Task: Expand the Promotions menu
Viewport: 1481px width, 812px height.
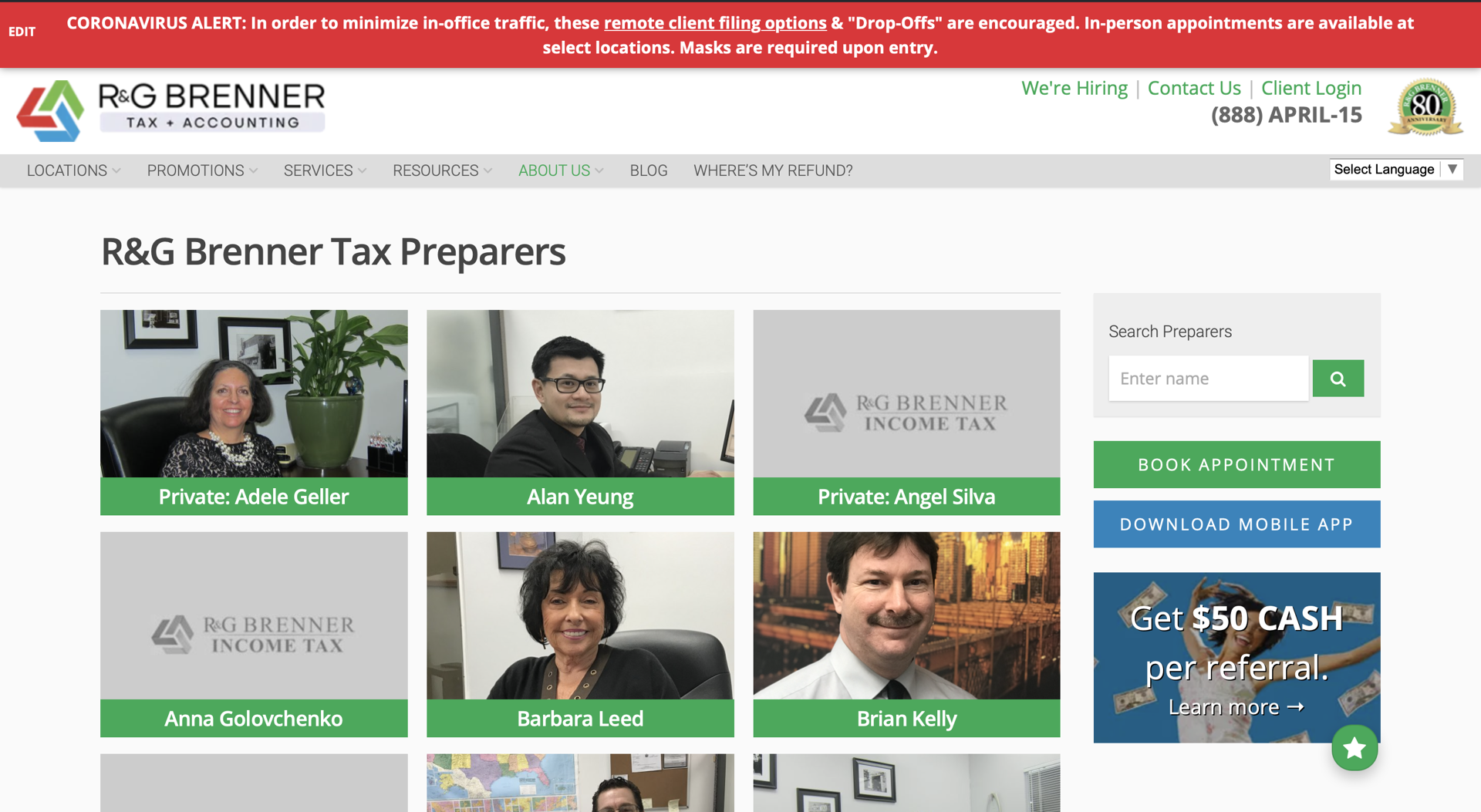Action: [x=202, y=170]
